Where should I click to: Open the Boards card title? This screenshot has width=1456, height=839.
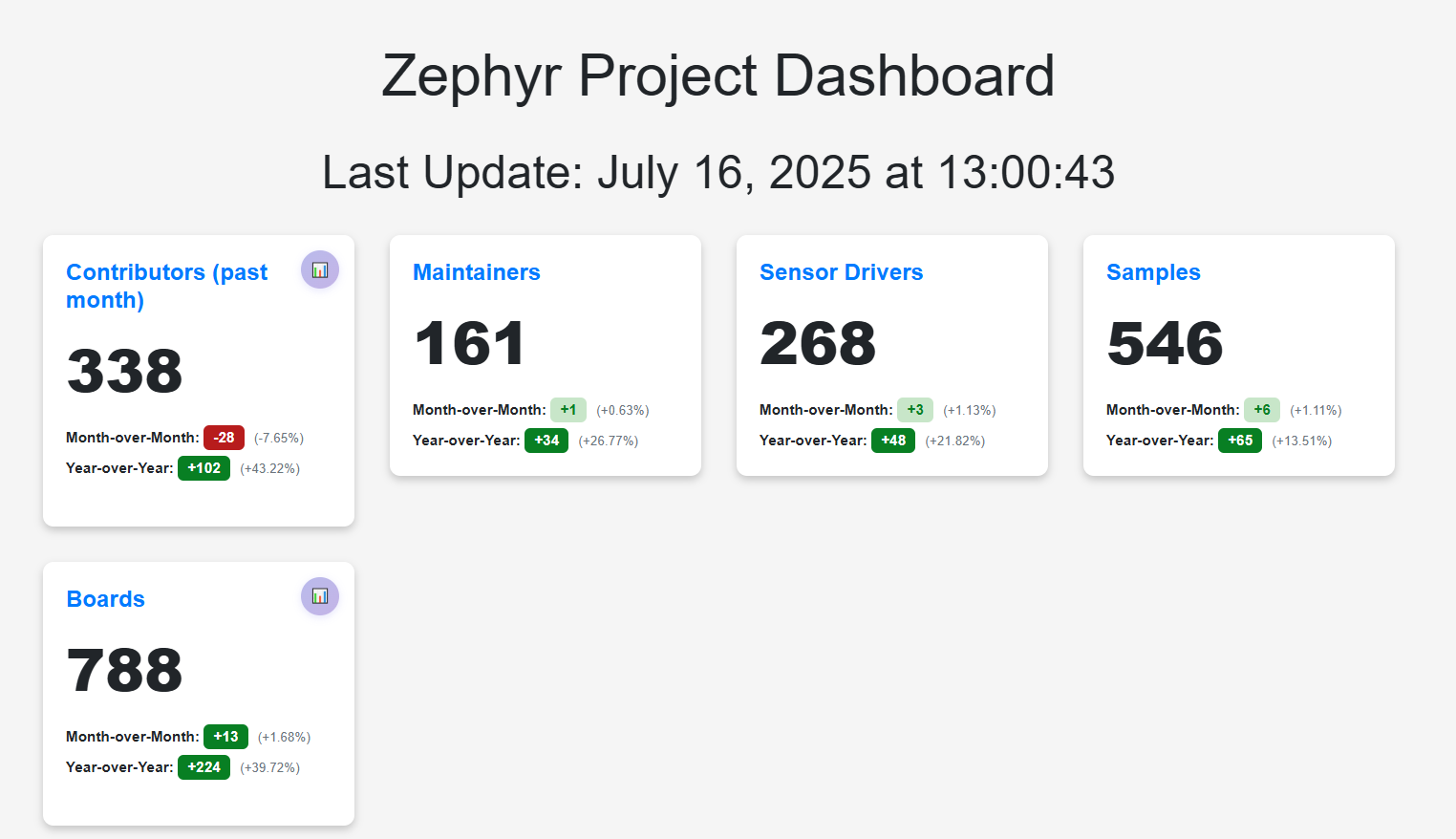(106, 599)
